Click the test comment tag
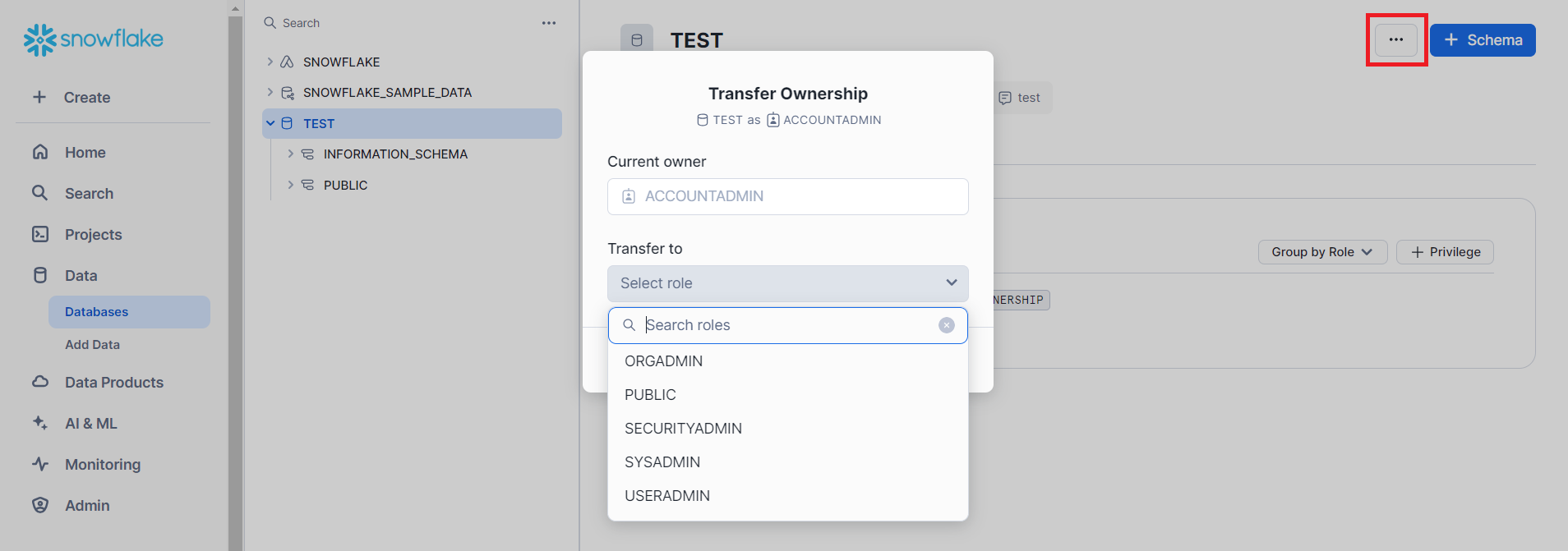 [x=1020, y=98]
